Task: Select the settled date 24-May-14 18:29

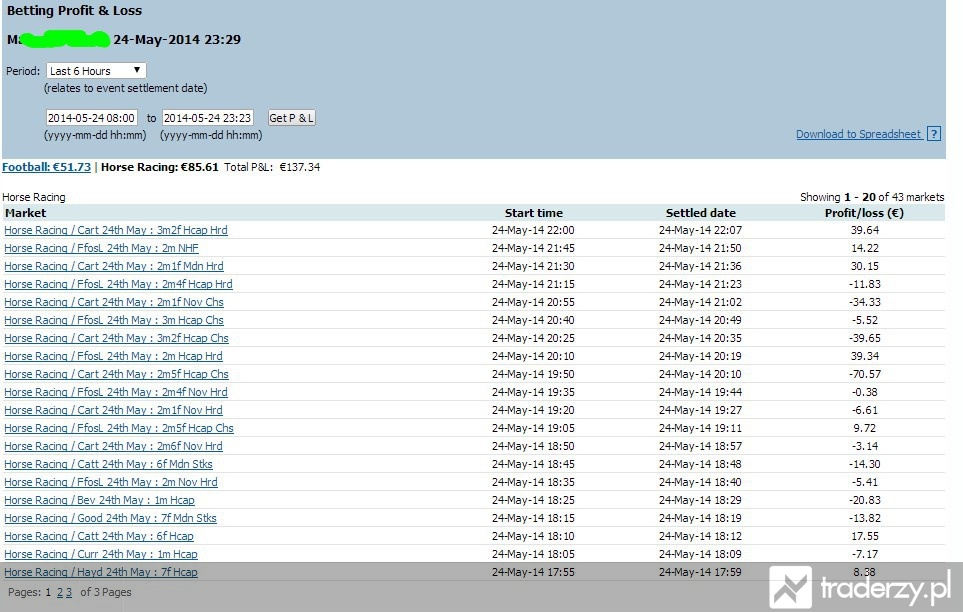Action: point(700,500)
